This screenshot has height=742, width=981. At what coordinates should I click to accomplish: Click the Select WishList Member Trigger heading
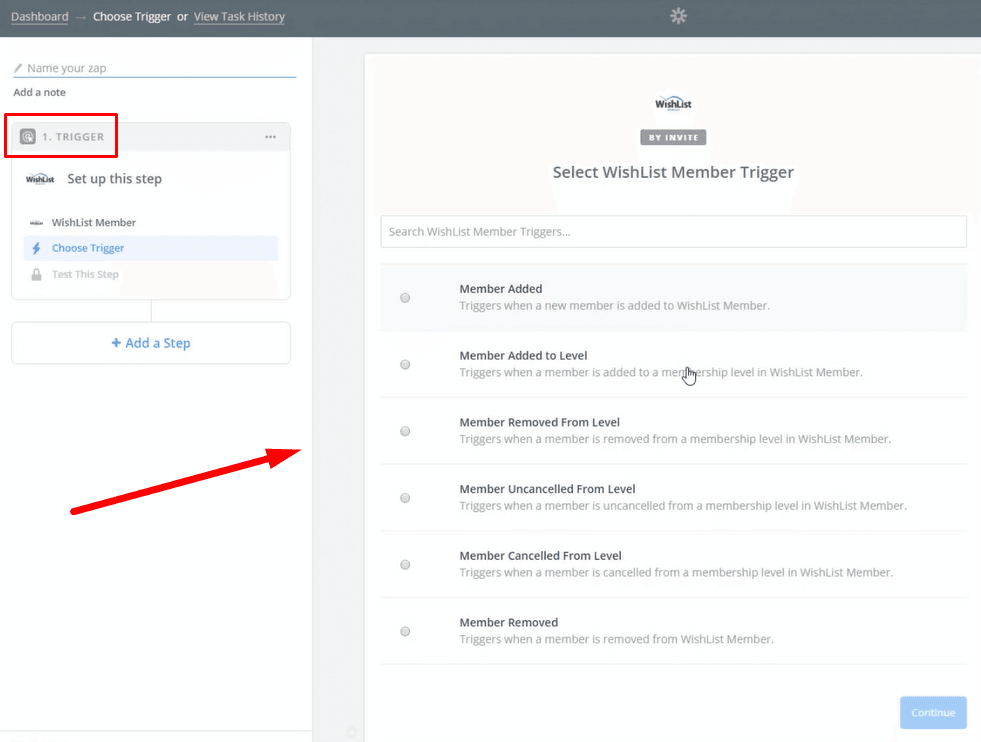[x=673, y=172]
